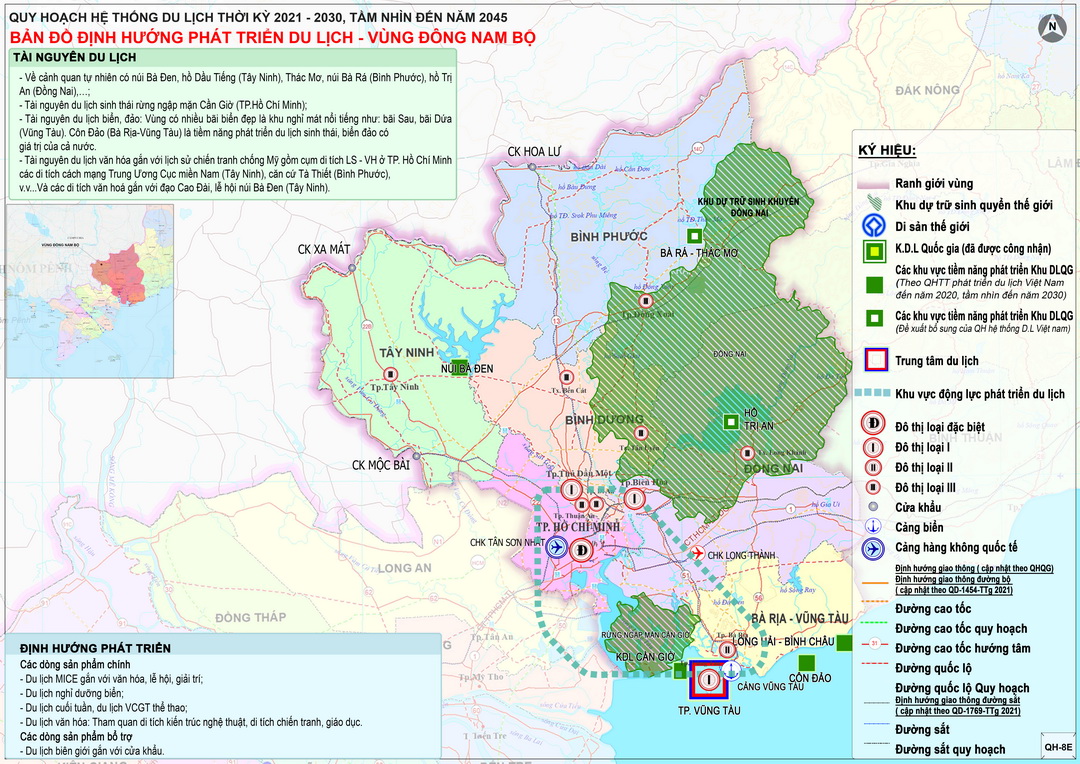The image size is (1080, 764).
Task: Click the 'ĐỊNH HƯỚNG PHÁT TRIỂN' panel header
Action: tap(92, 648)
